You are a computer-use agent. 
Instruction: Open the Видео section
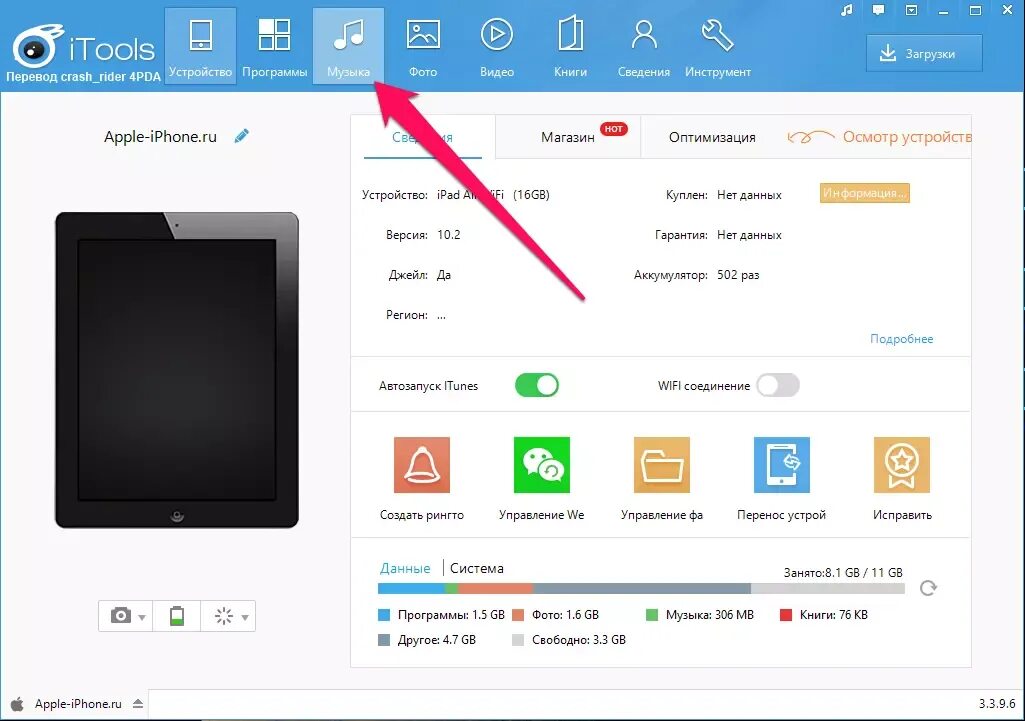click(497, 46)
